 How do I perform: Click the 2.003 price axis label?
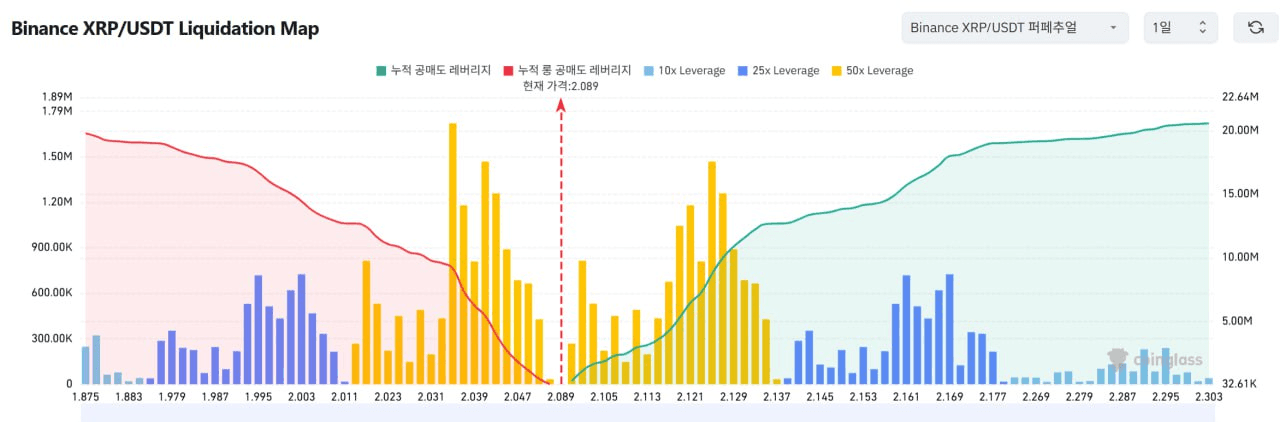point(301,397)
